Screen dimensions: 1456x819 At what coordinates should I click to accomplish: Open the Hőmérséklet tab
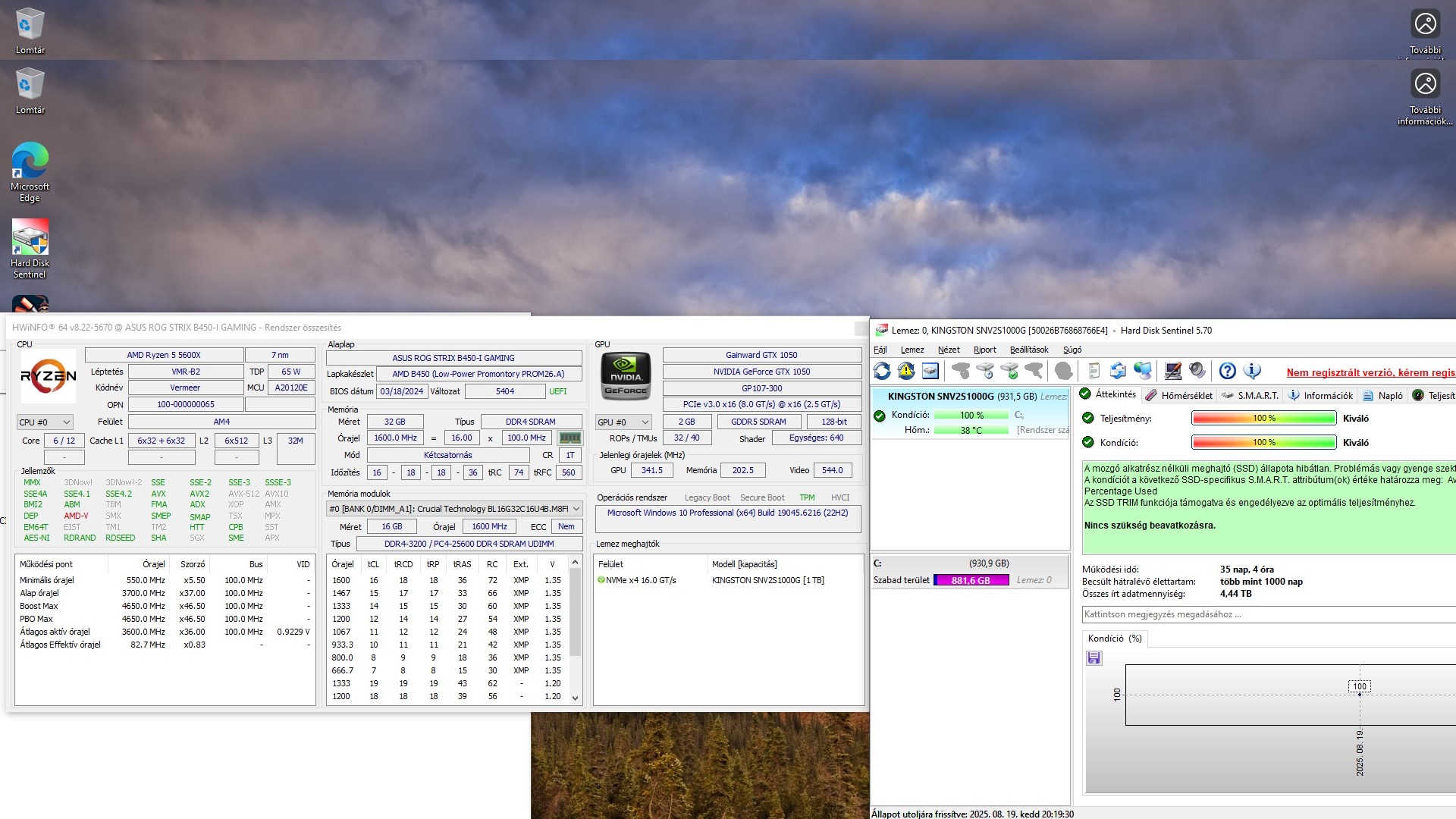1178,395
